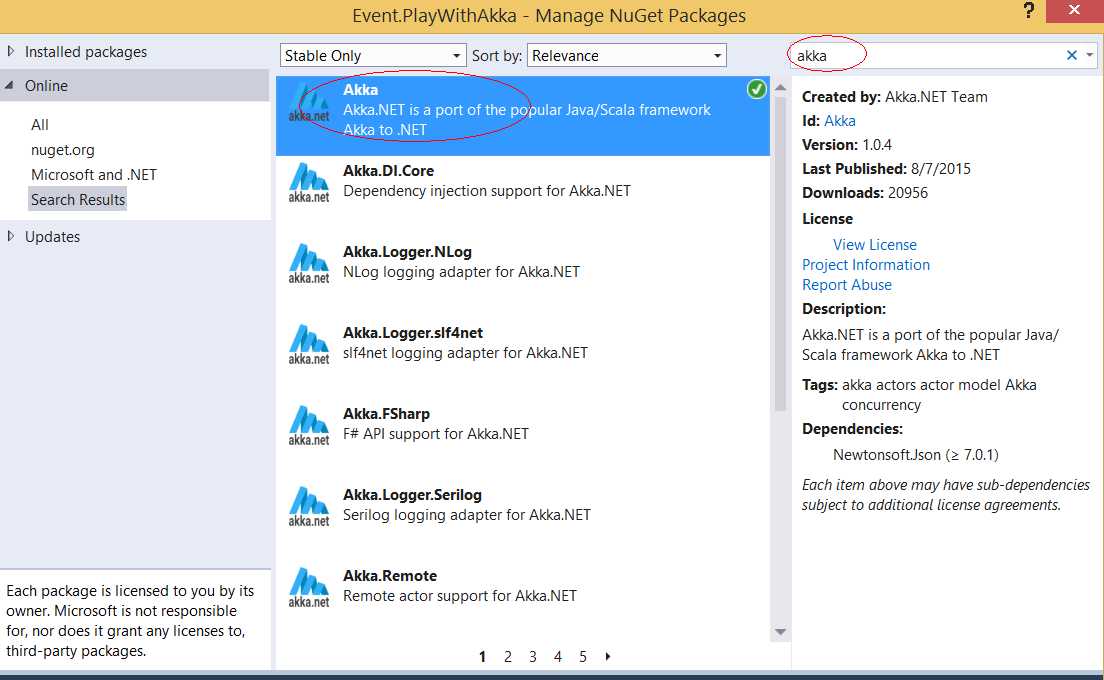Click the Akka.Logger.NLog package logo
This screenshot has width=1104, height=680.
[309, 264]
